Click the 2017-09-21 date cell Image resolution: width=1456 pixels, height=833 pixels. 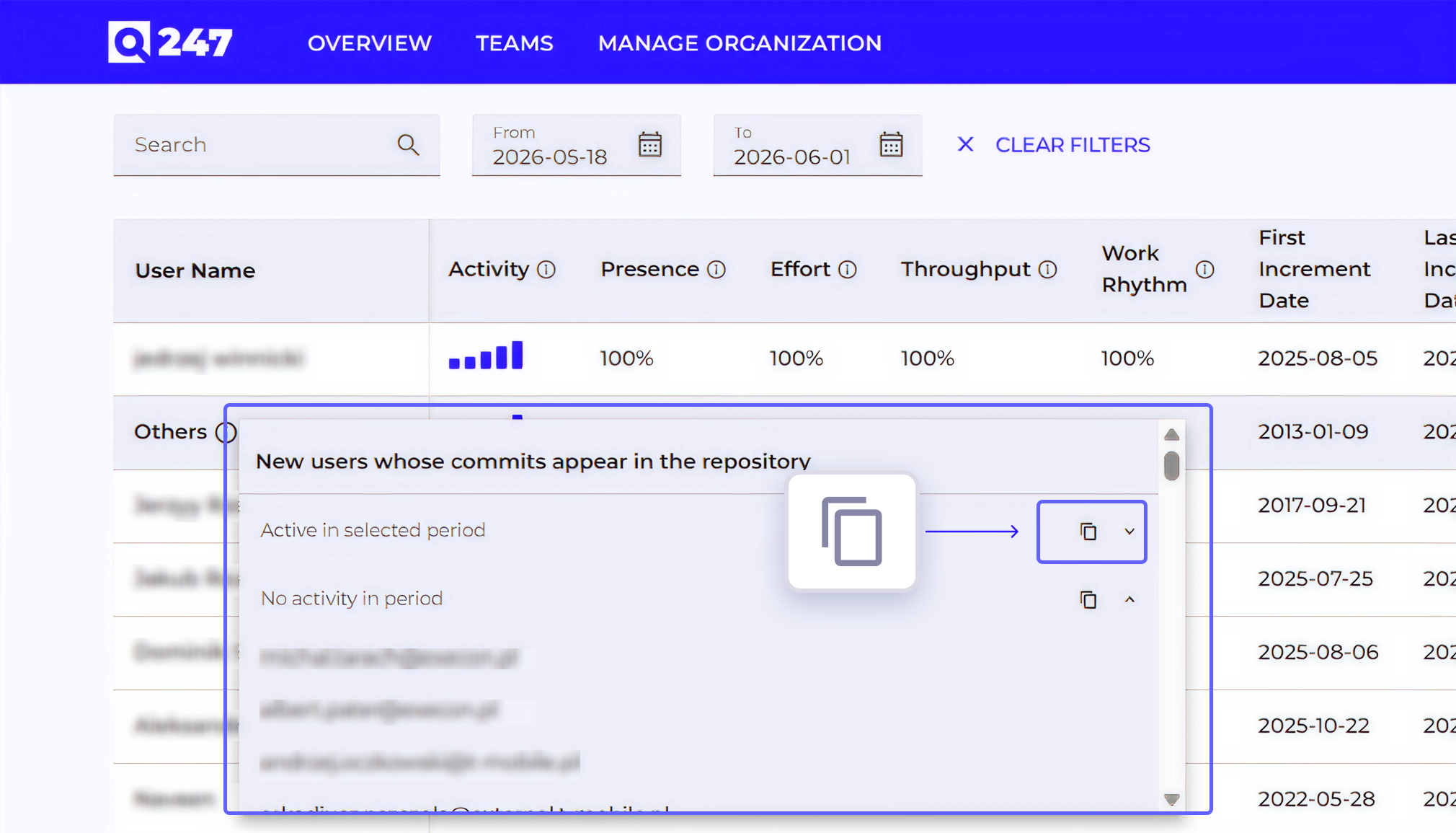(1312, 505)
